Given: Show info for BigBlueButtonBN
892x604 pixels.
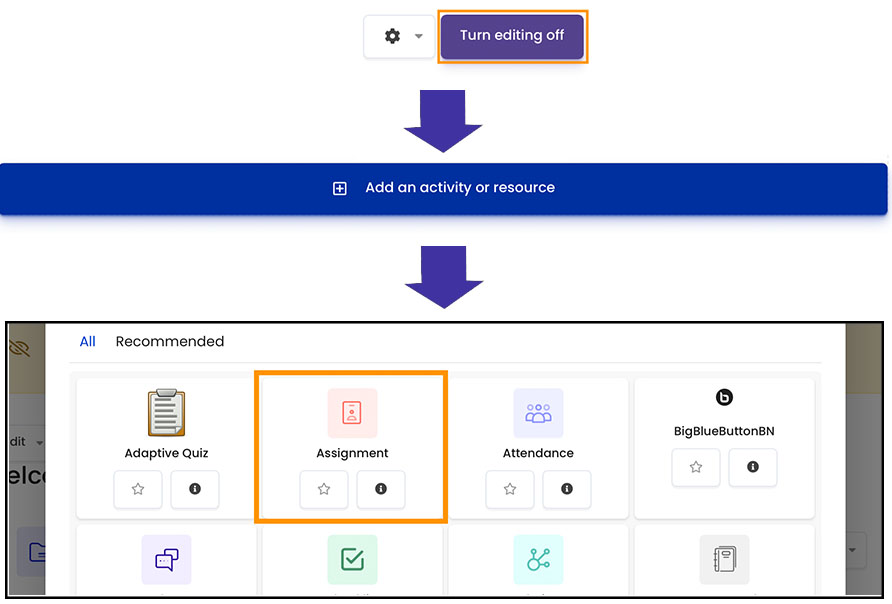Looking at the screenshot, I should (753, 467).
